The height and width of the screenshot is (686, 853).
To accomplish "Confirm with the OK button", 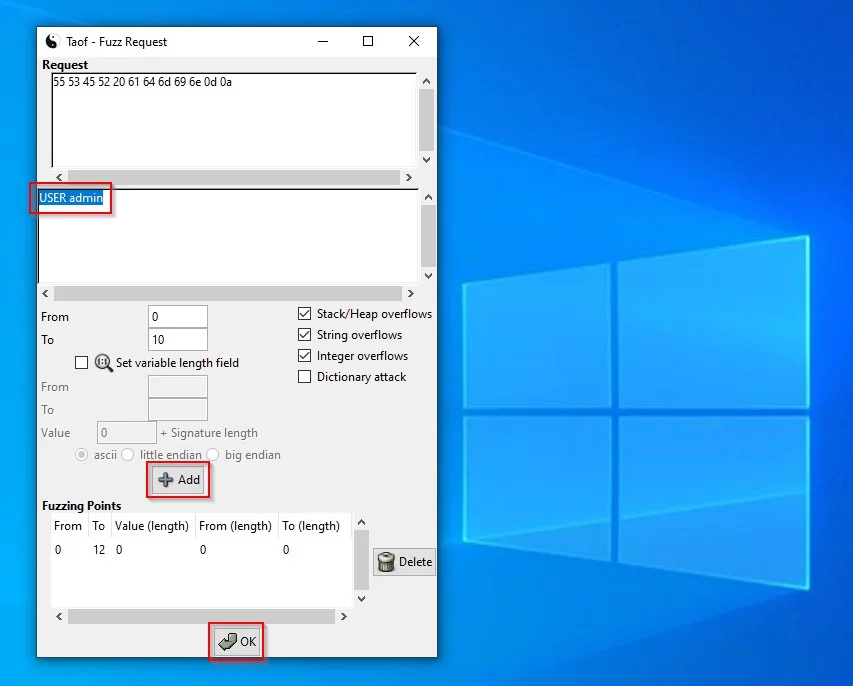I will pos(237,642).
